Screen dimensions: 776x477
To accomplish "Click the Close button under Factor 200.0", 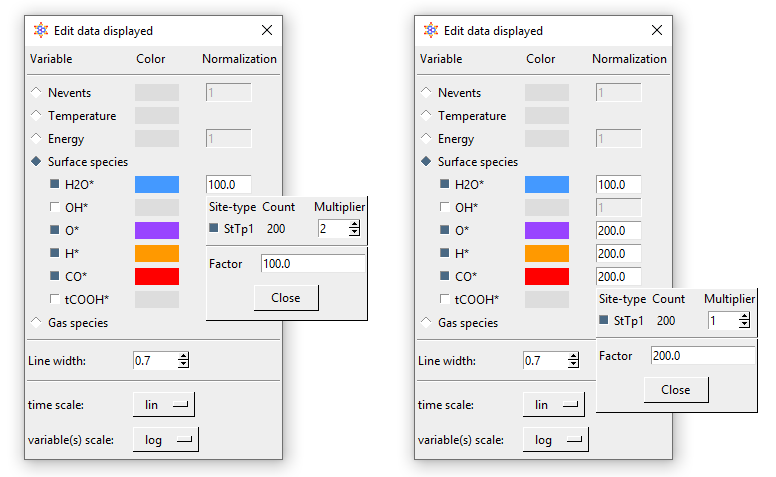I will pyautogui.click(x=675, y=389).
